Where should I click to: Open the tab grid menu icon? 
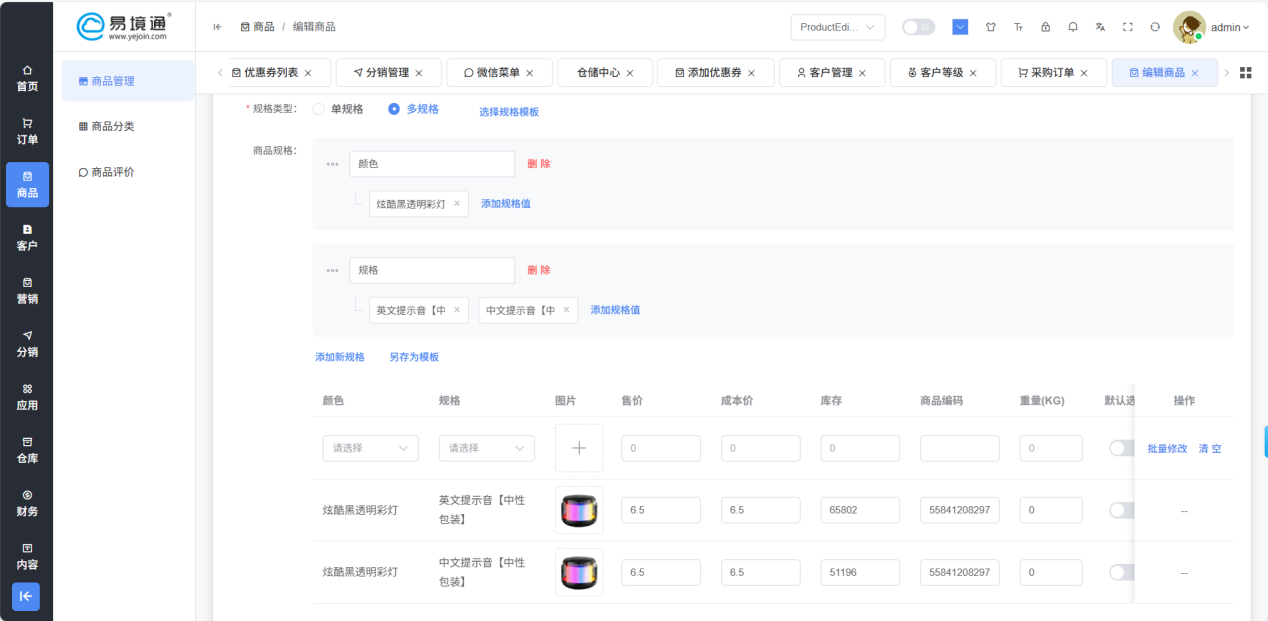click(1245, 73)
